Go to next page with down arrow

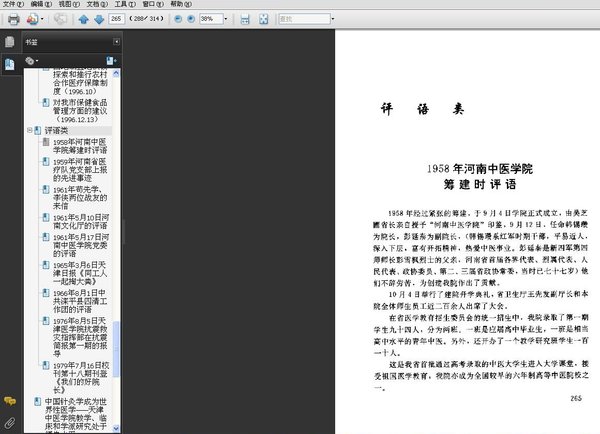coord(99,19)
